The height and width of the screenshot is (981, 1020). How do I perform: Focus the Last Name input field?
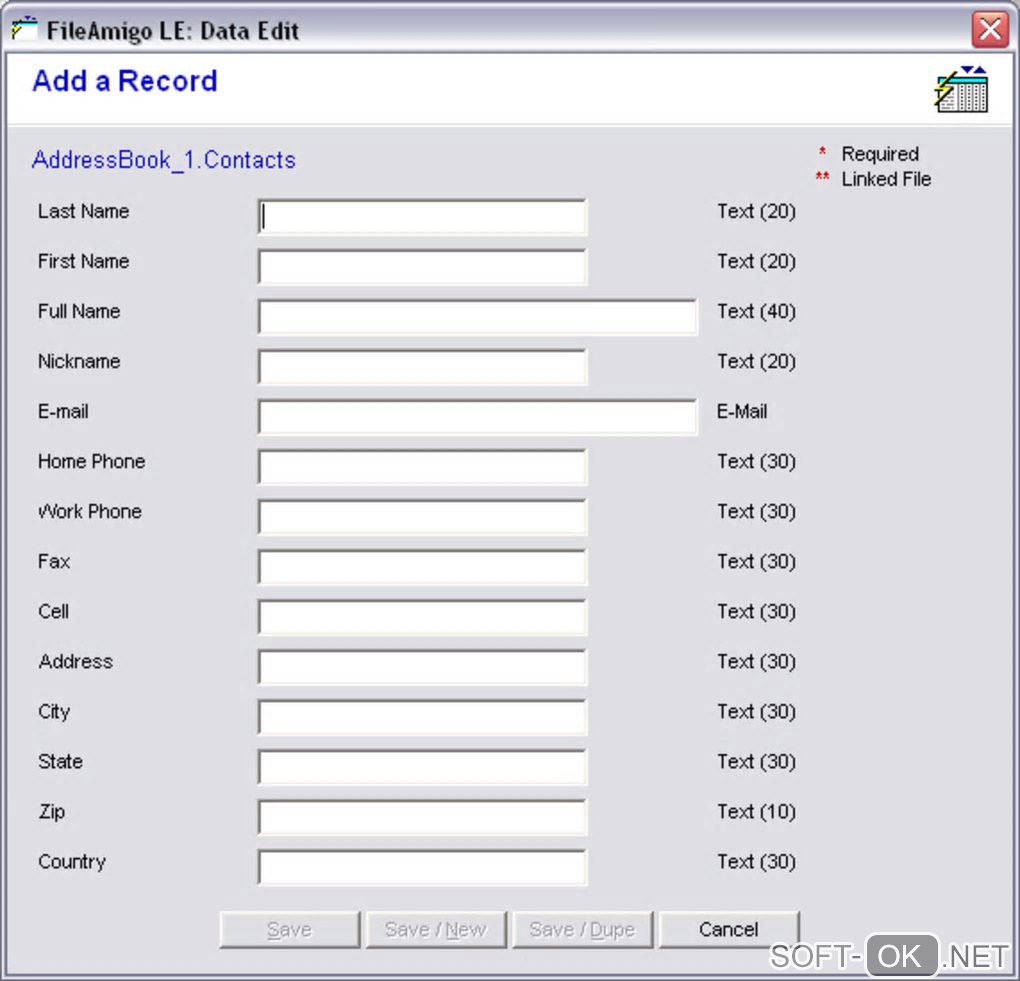422,217
